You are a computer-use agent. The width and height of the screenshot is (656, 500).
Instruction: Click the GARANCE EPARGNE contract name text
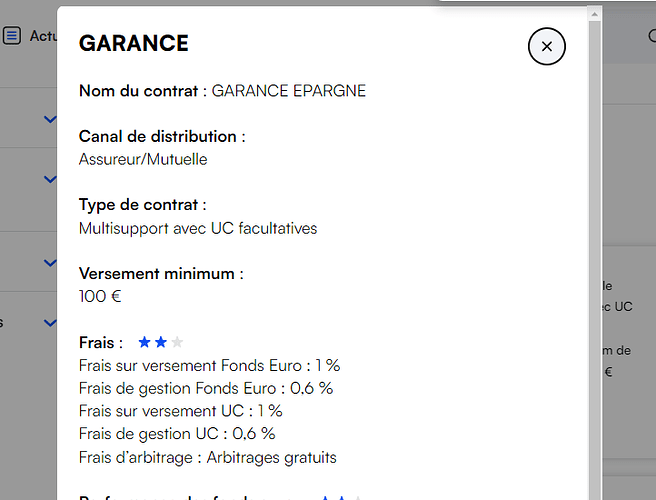[x=289, y=91]
